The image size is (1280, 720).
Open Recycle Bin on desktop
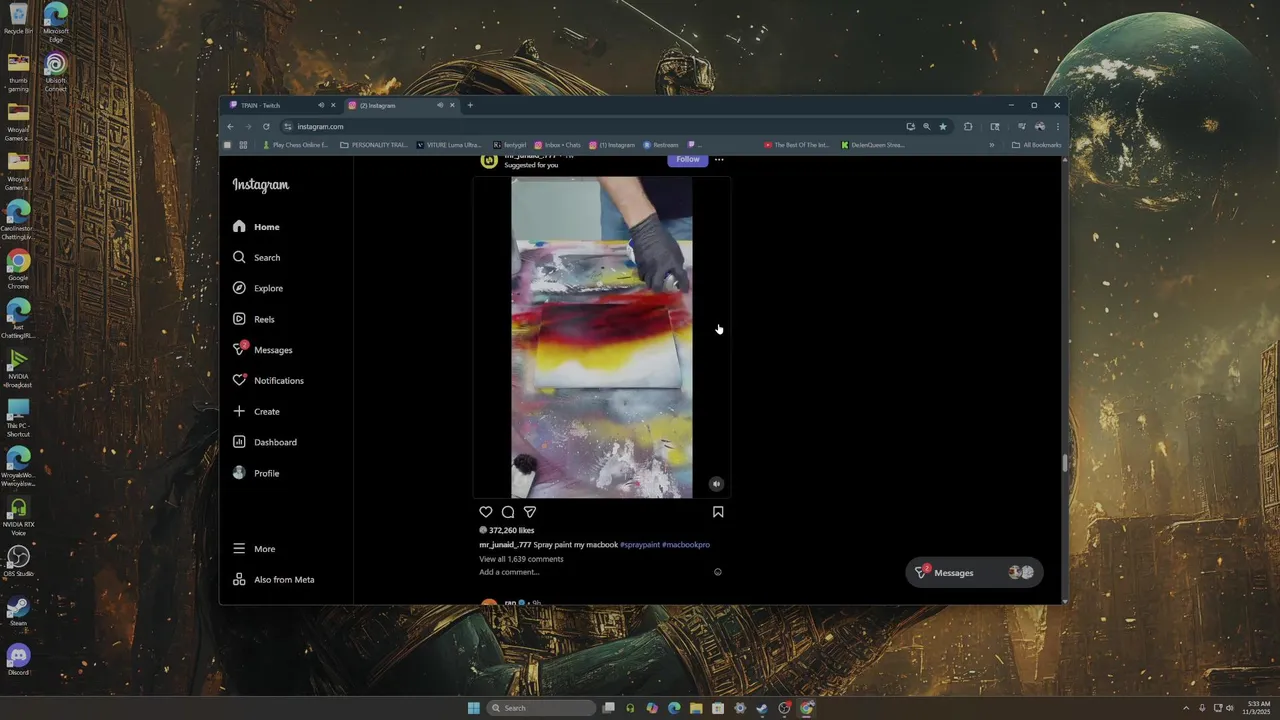[x=18, y=18]
